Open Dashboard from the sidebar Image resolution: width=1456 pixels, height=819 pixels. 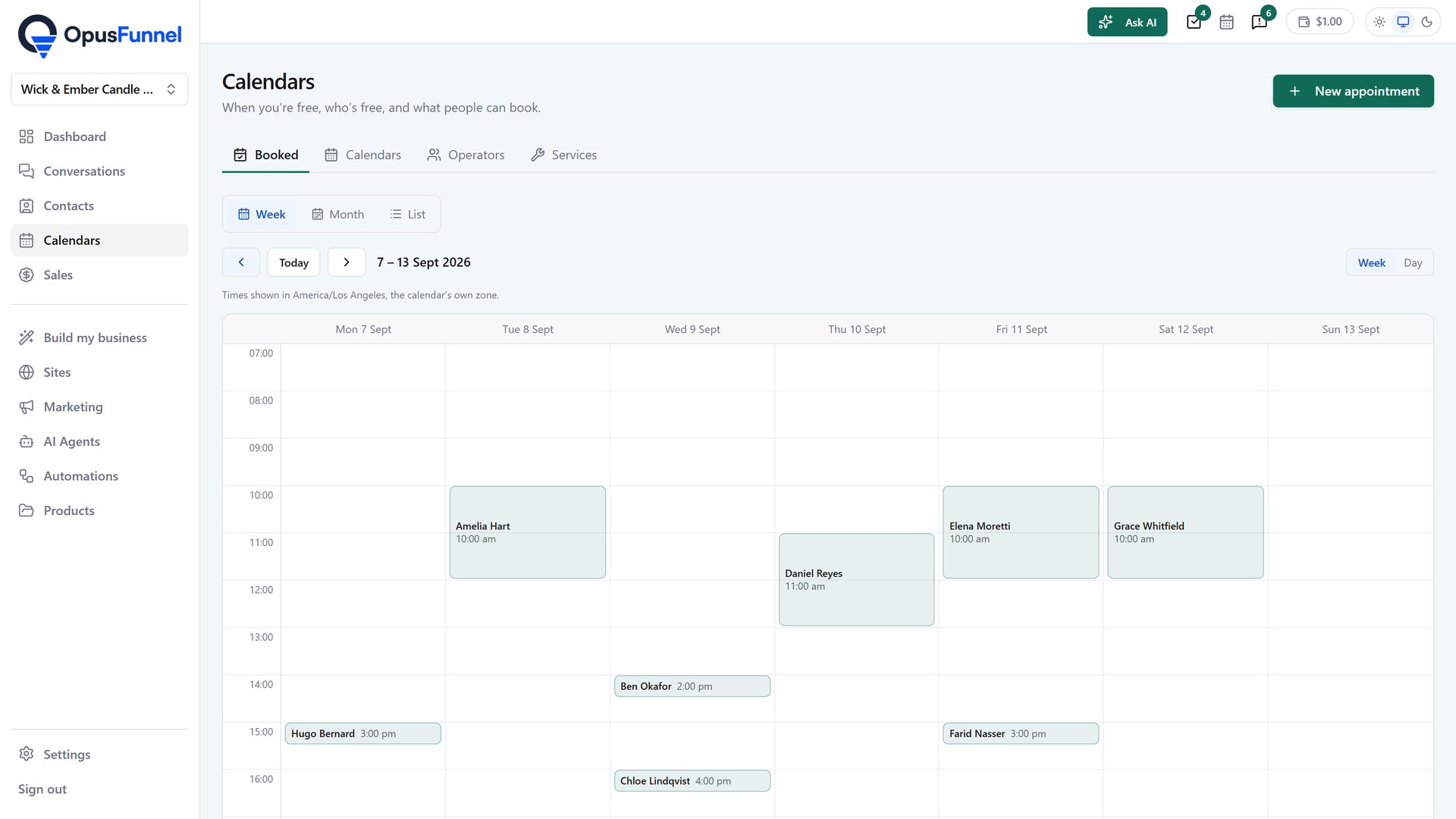99,136
